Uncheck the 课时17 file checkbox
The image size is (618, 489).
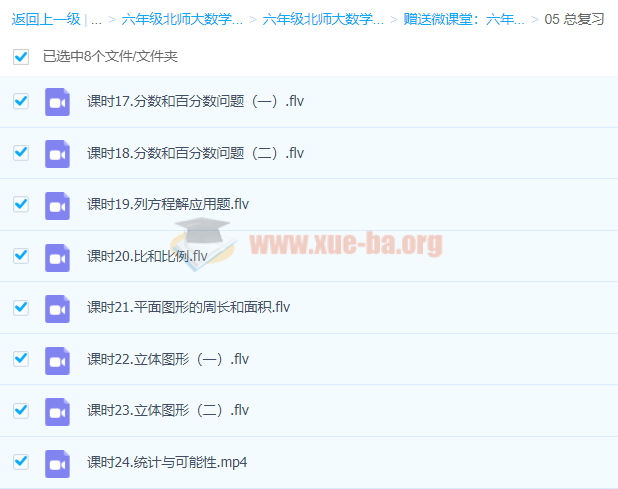pos(21,102)
